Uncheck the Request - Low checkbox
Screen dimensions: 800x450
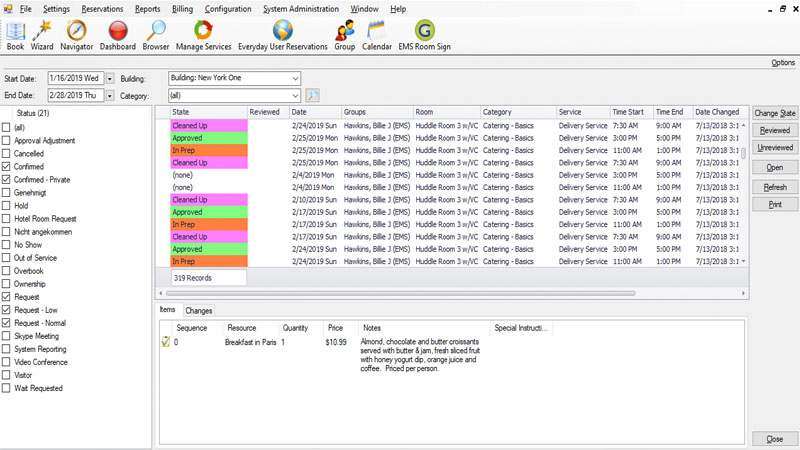(6, 310)
